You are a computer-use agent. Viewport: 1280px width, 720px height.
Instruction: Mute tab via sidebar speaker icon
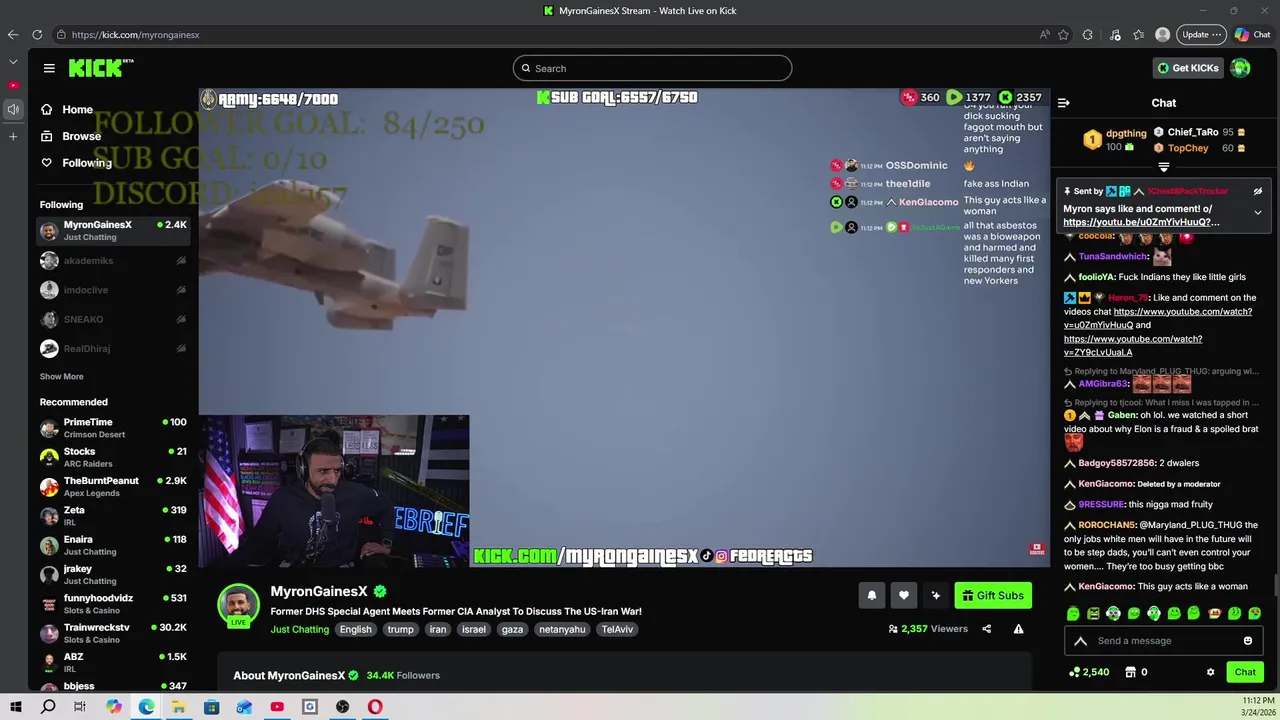pos(13,109)
